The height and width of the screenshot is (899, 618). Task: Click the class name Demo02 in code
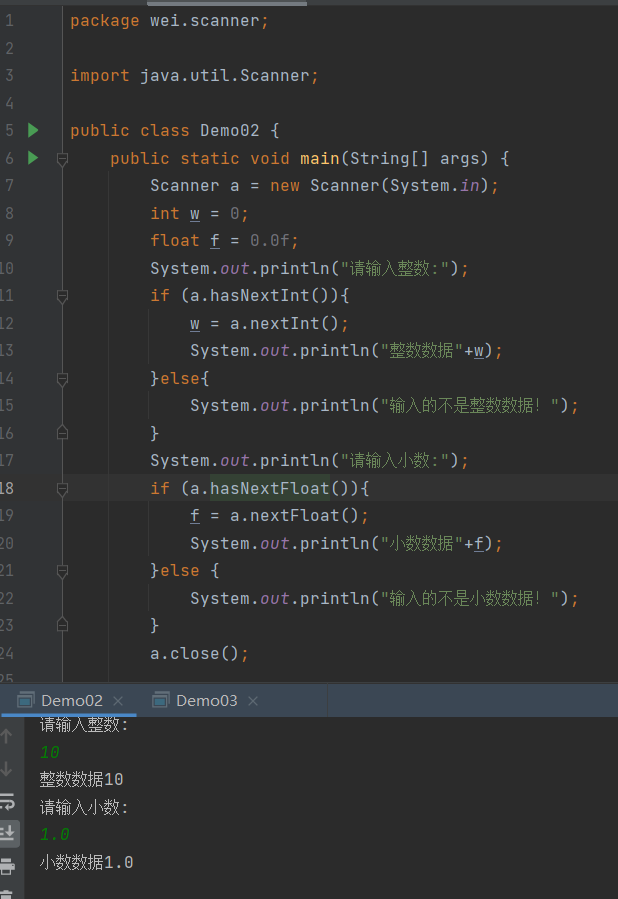pos(229,131)
